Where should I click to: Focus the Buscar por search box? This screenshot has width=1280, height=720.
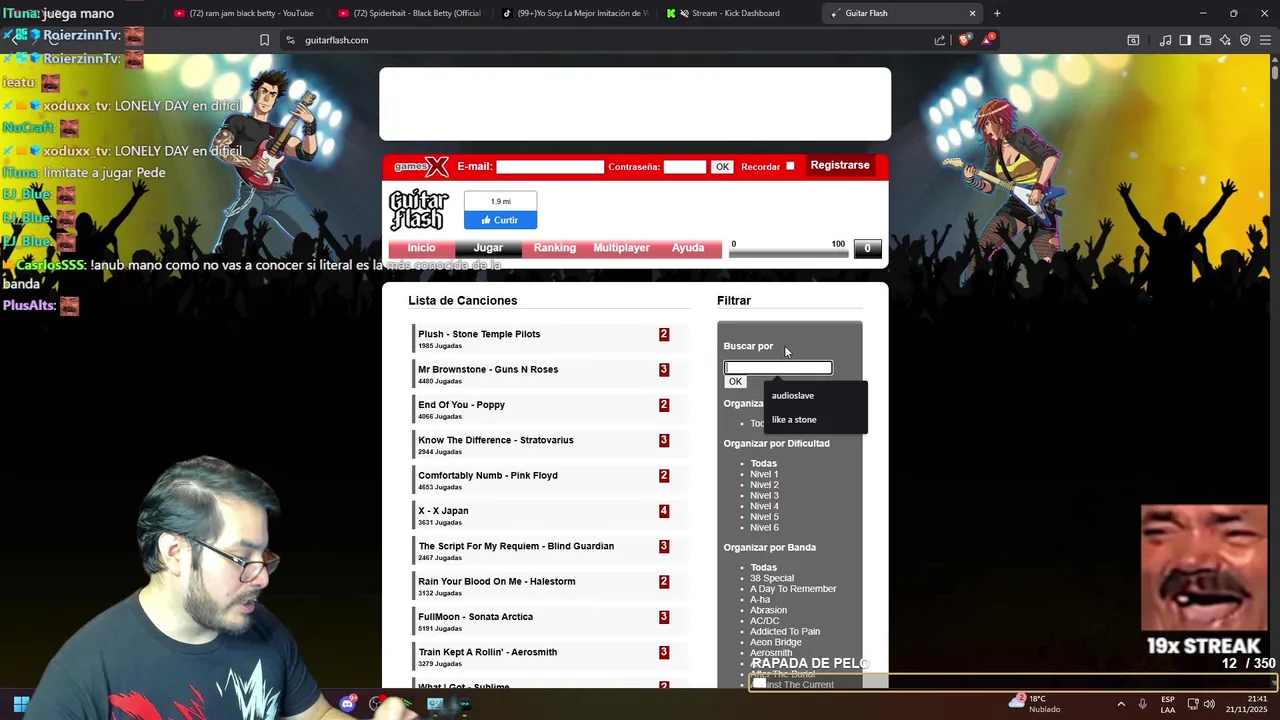tap(778, 368)
